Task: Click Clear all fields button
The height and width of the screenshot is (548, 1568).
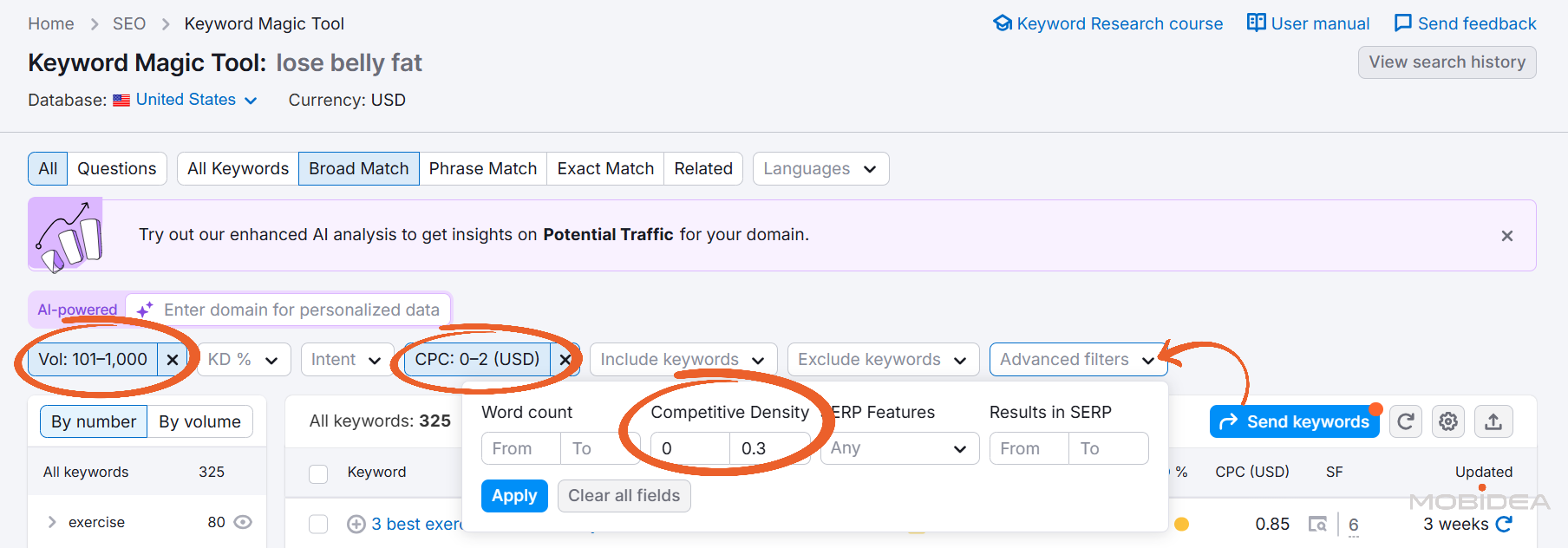Action: click(x=624, y=496)
